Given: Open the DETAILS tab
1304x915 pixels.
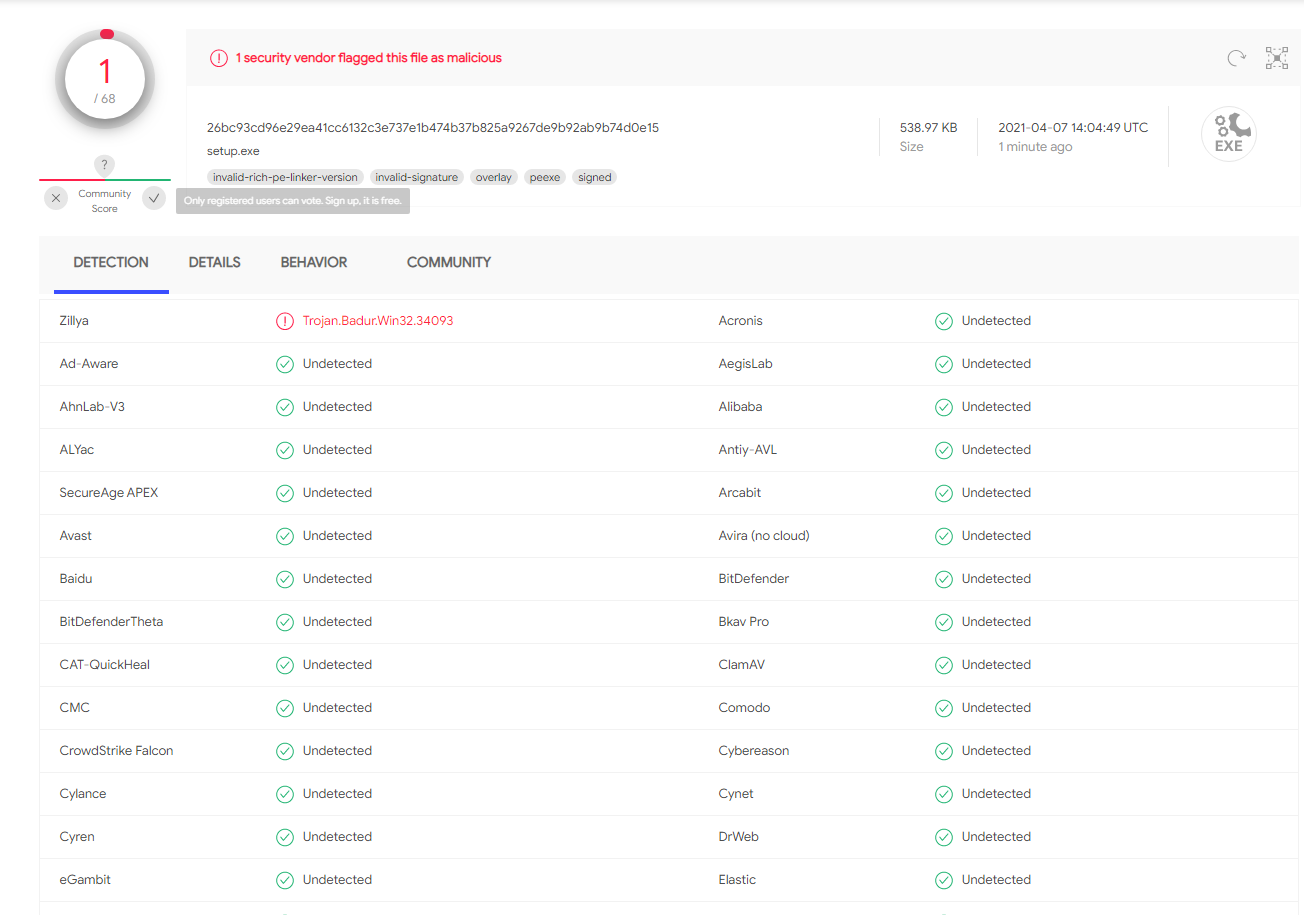Looking at the screenshot, I should coord(215,262).
